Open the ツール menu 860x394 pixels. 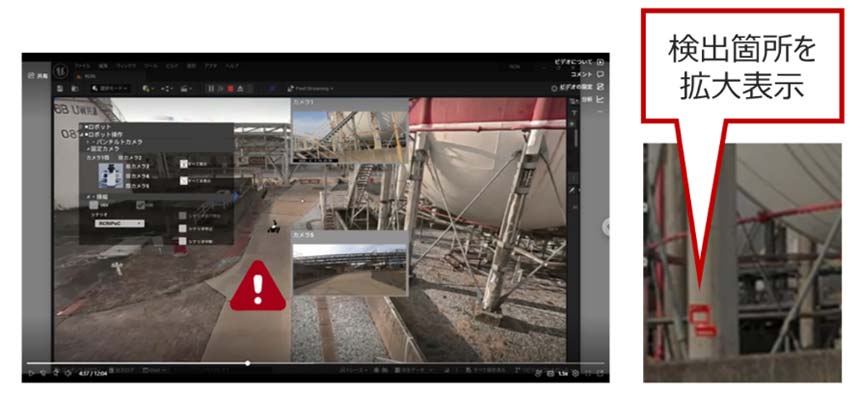tap(151, 65)
